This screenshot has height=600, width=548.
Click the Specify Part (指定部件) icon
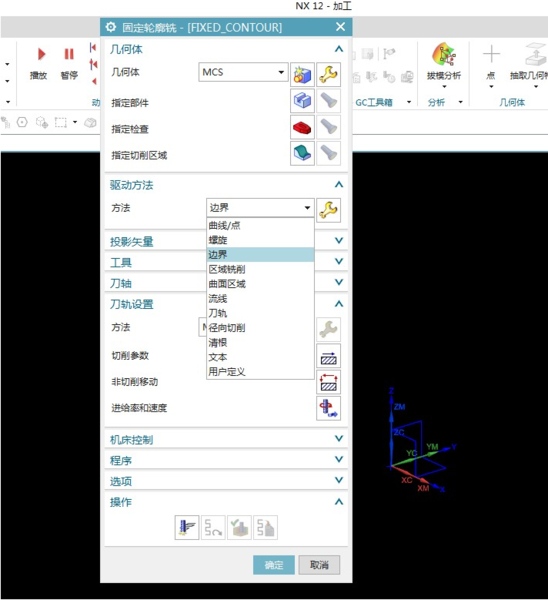click(302, 101)
